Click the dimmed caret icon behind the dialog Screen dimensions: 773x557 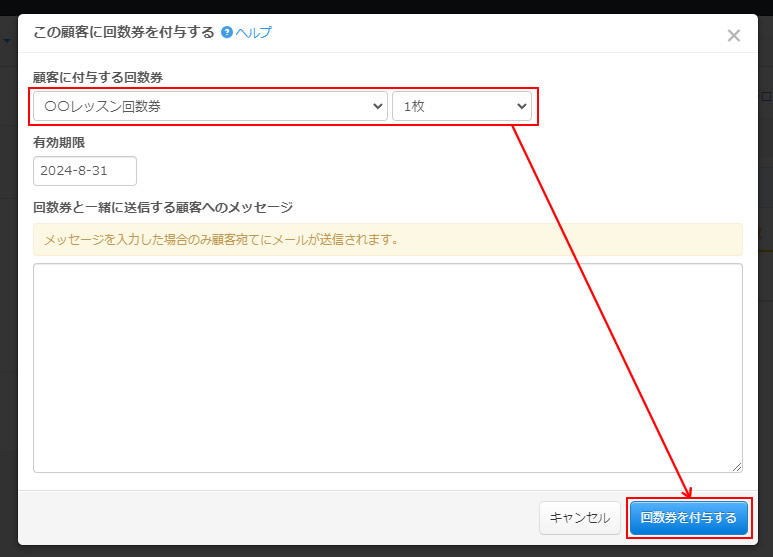7,41
